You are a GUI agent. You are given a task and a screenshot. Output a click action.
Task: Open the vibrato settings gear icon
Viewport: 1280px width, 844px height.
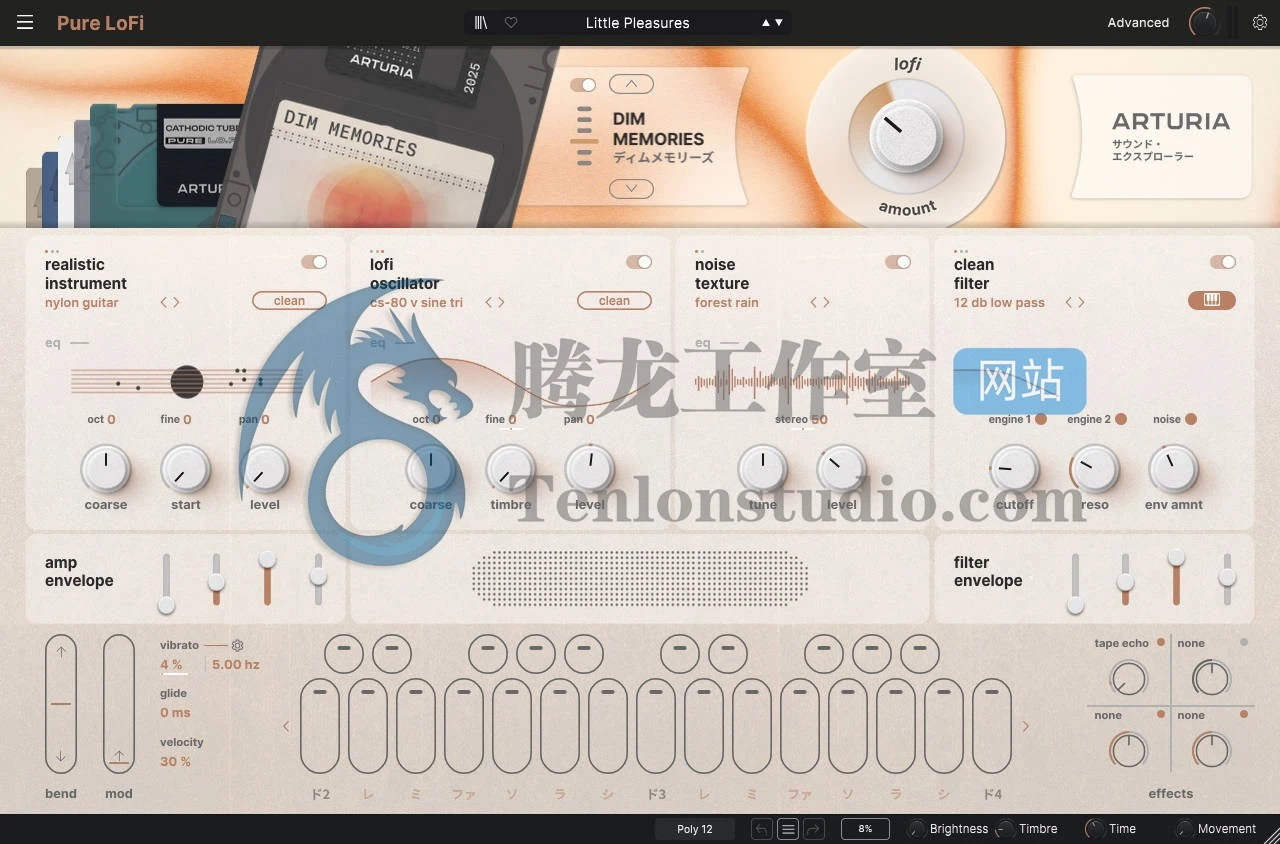238,645
